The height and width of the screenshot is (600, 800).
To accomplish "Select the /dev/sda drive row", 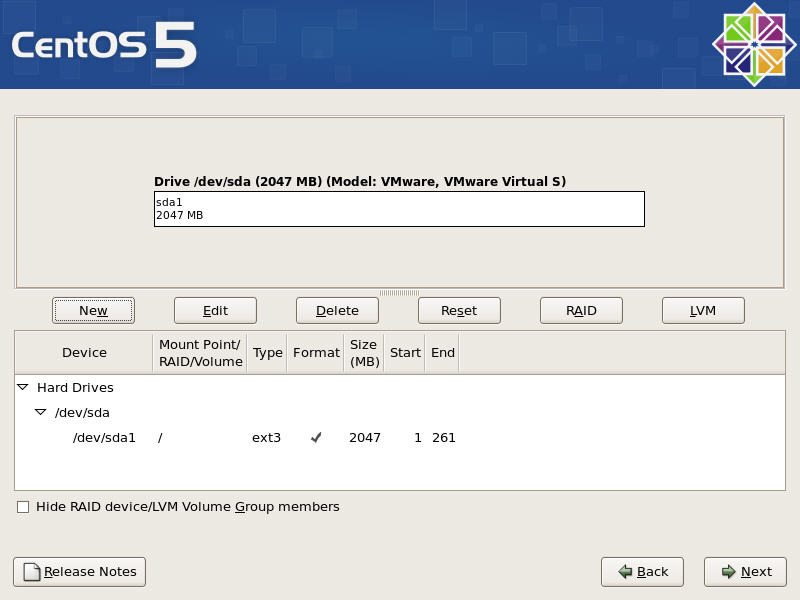I will [x=400, y=412].
